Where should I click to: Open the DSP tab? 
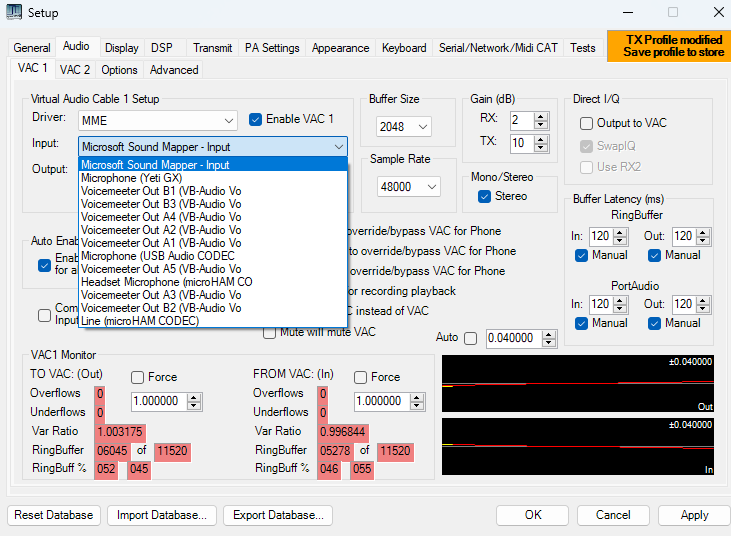(x=162, y=48)
